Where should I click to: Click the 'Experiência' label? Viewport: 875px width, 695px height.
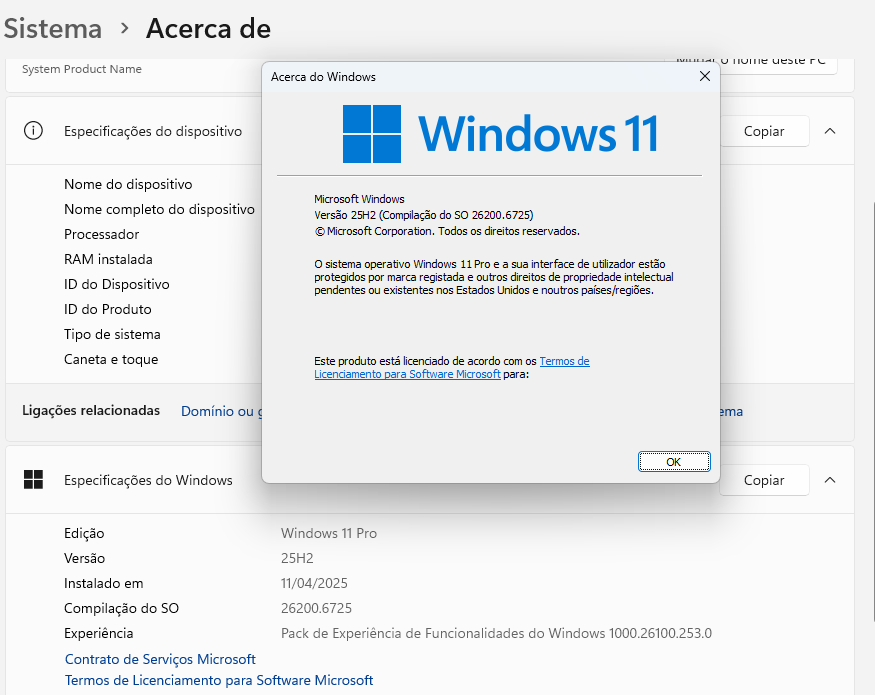pyautogui.click(x=99, y=634)
